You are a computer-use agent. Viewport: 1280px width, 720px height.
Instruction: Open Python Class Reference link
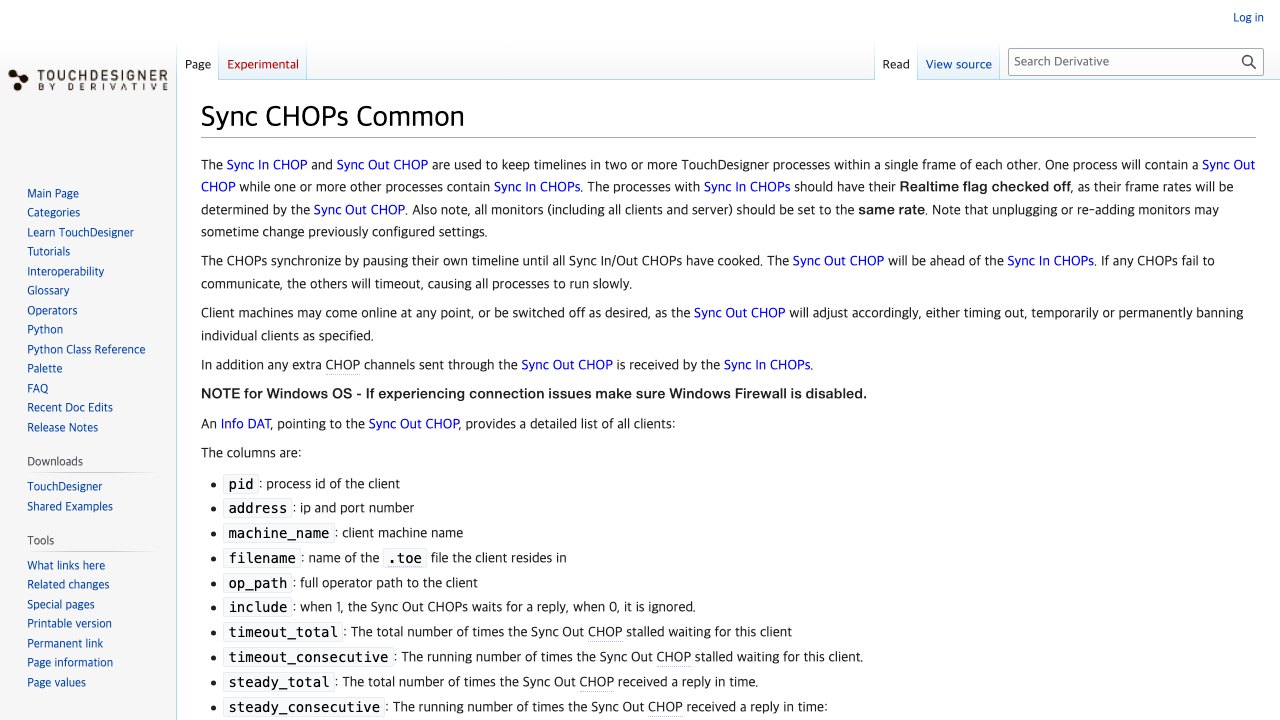point(86,349)
